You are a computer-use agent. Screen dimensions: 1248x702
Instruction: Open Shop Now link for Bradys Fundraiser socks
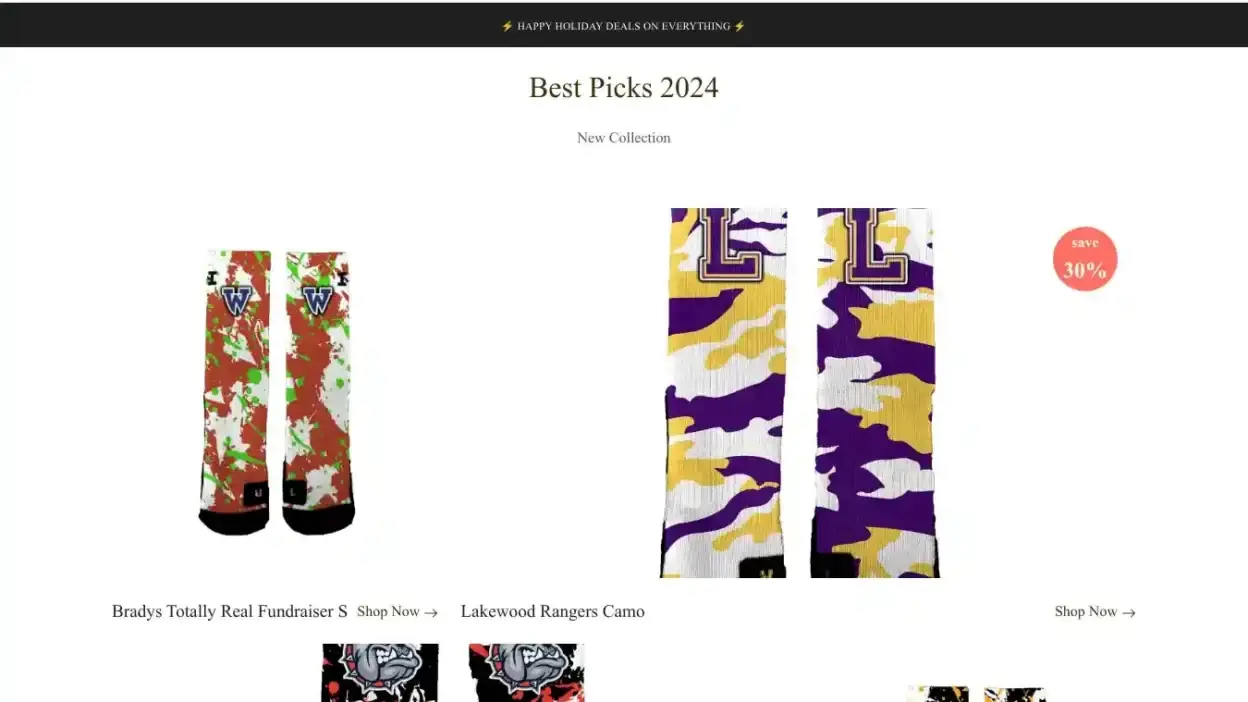(x=397, y=611)
